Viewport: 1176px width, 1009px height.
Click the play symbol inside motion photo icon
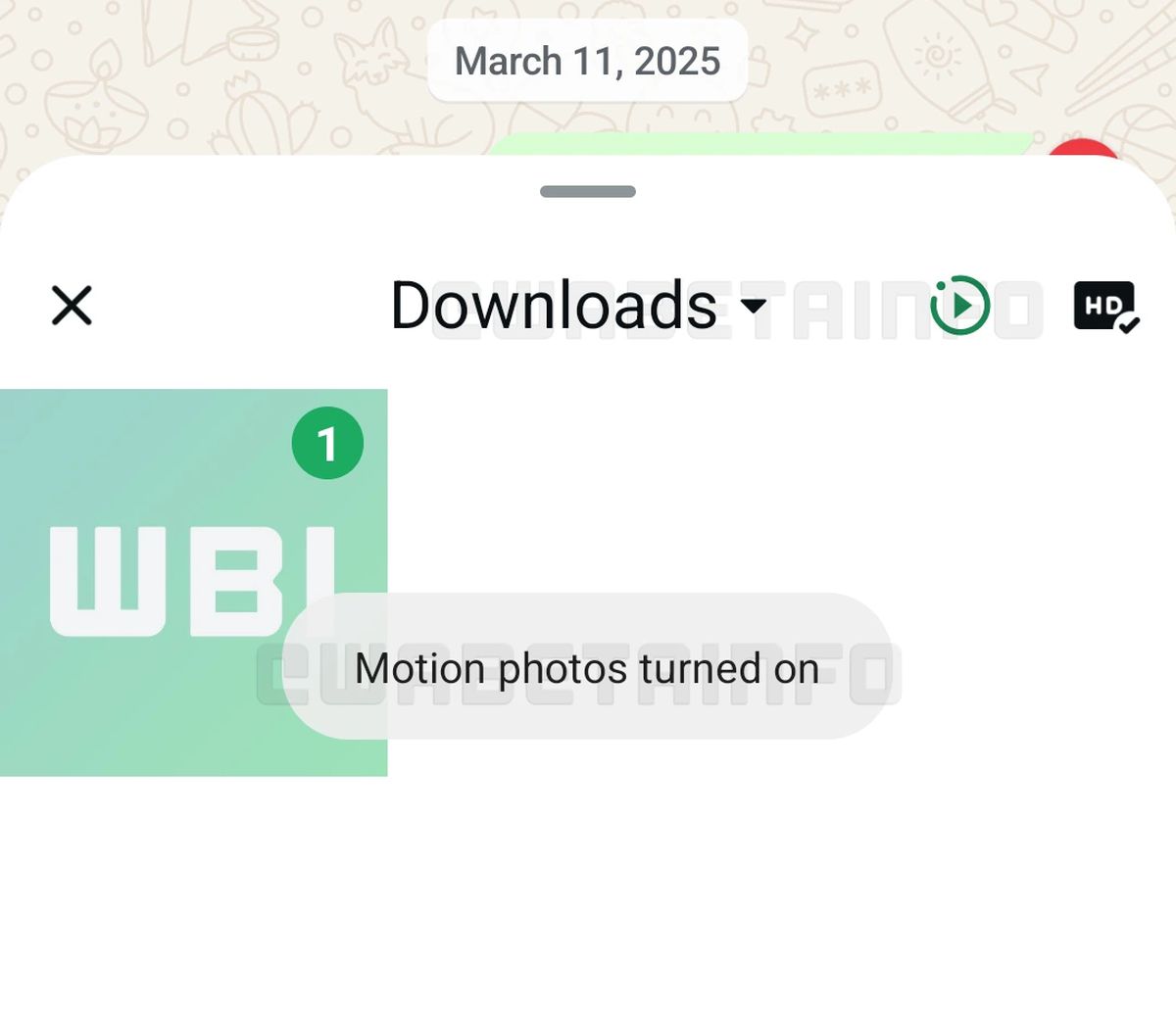pos(963,306)
